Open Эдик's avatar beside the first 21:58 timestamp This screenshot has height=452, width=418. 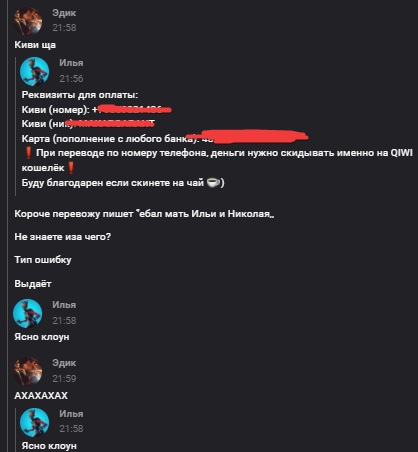click(x=28, y=21)
